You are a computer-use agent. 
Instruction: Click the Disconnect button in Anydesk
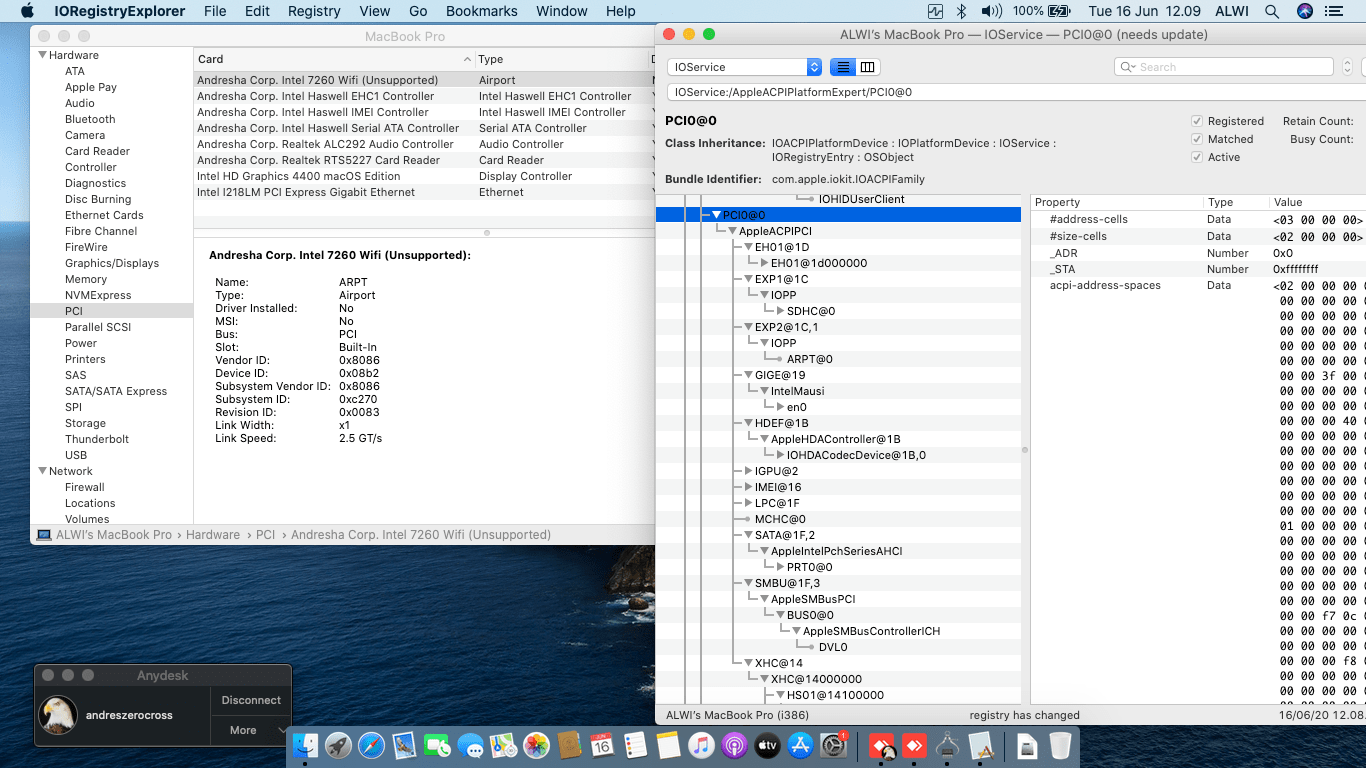tap(251, 700)
